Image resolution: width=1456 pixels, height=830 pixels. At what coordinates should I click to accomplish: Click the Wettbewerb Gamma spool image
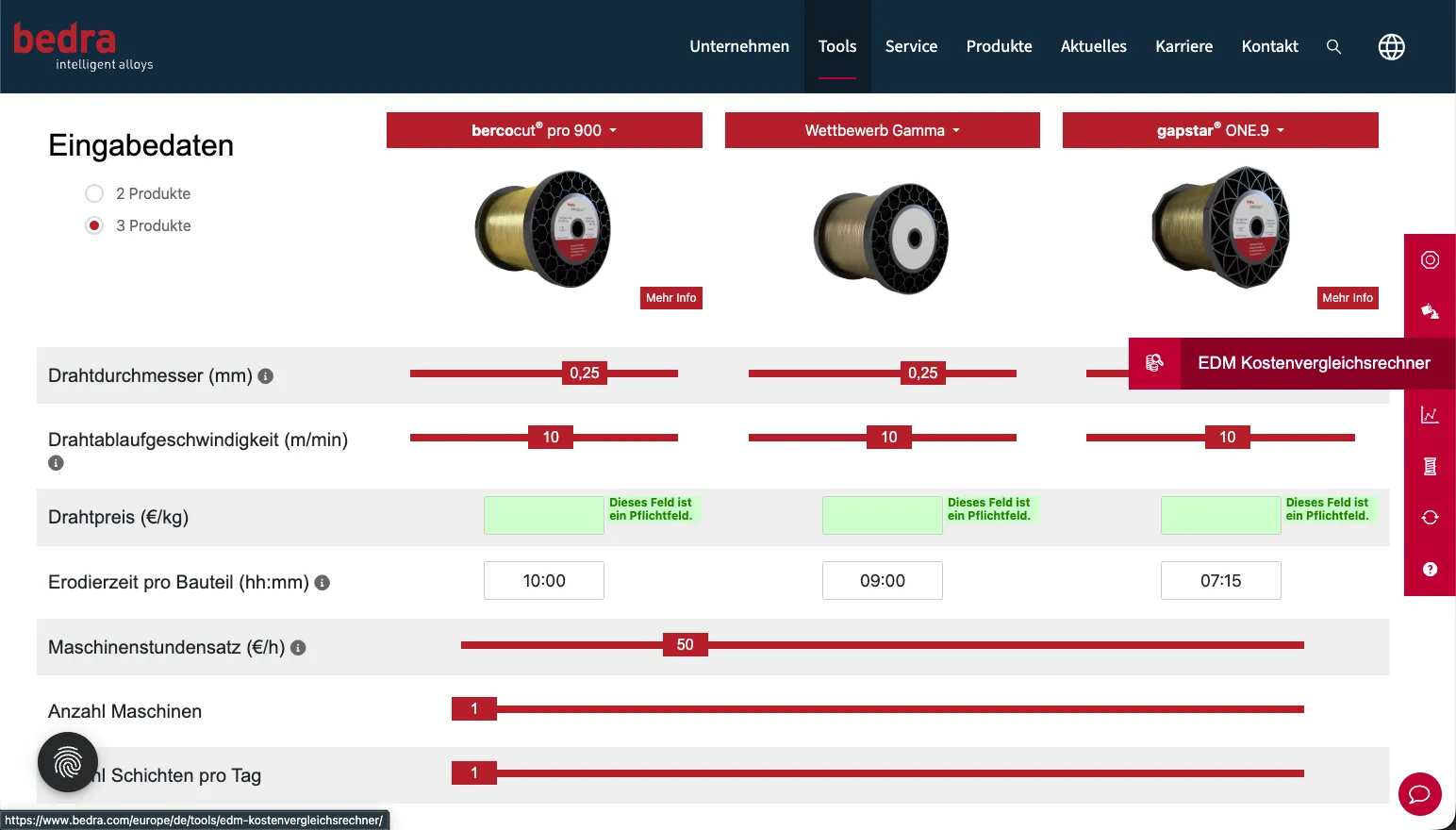(882, 239)
